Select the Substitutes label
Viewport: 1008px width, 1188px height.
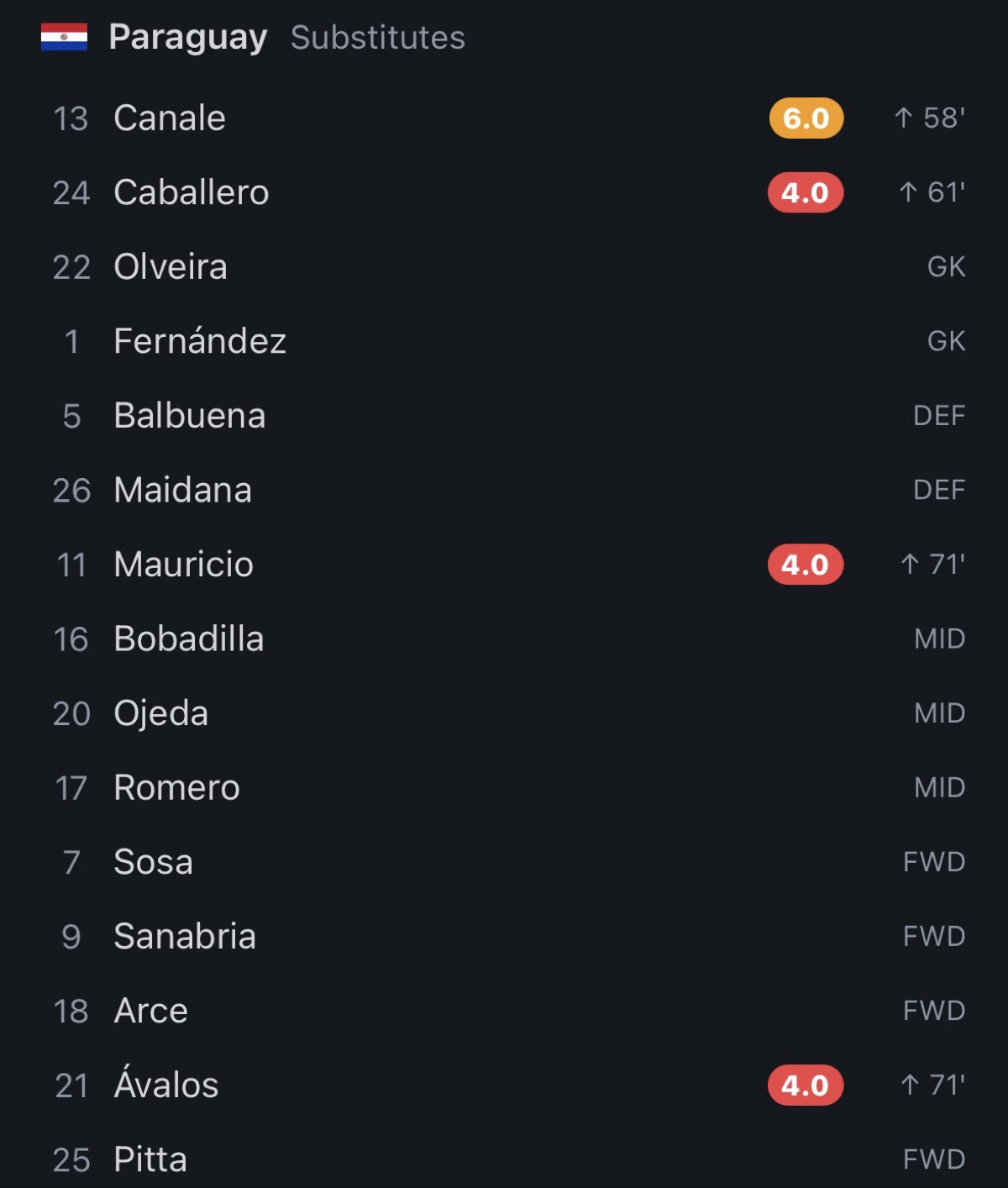point(378,37)
